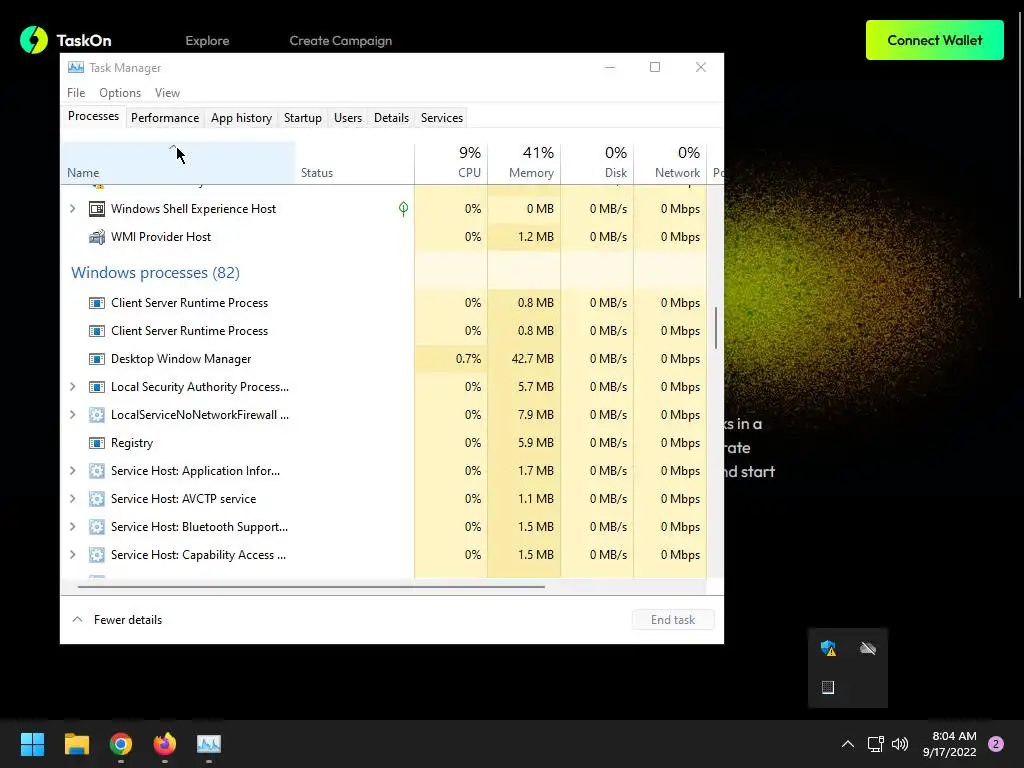Open File Explorer from the taskbar

coord(76,744)
